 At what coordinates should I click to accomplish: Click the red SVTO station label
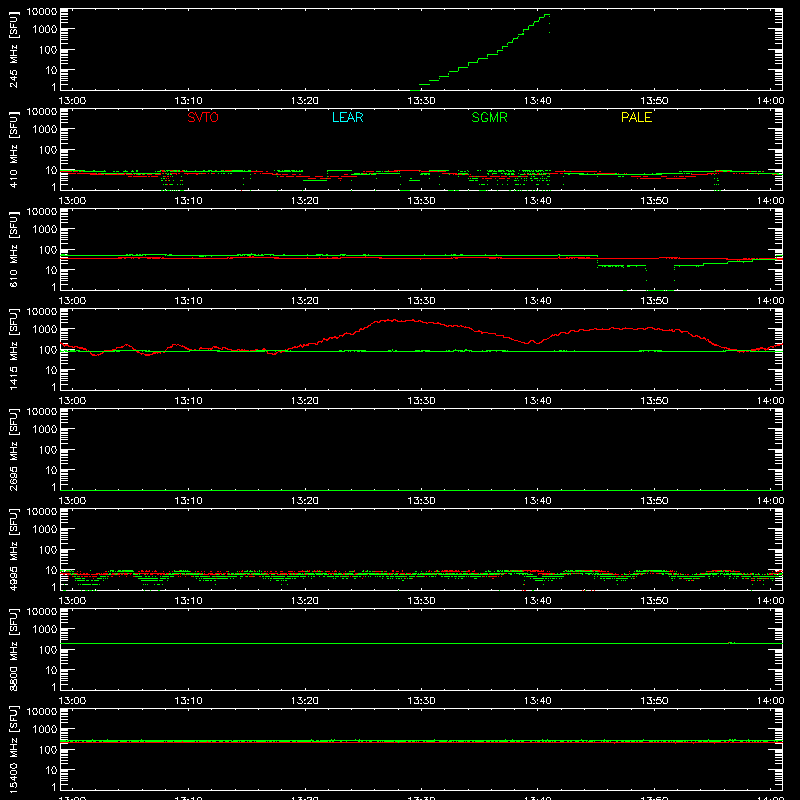point(203,117)
